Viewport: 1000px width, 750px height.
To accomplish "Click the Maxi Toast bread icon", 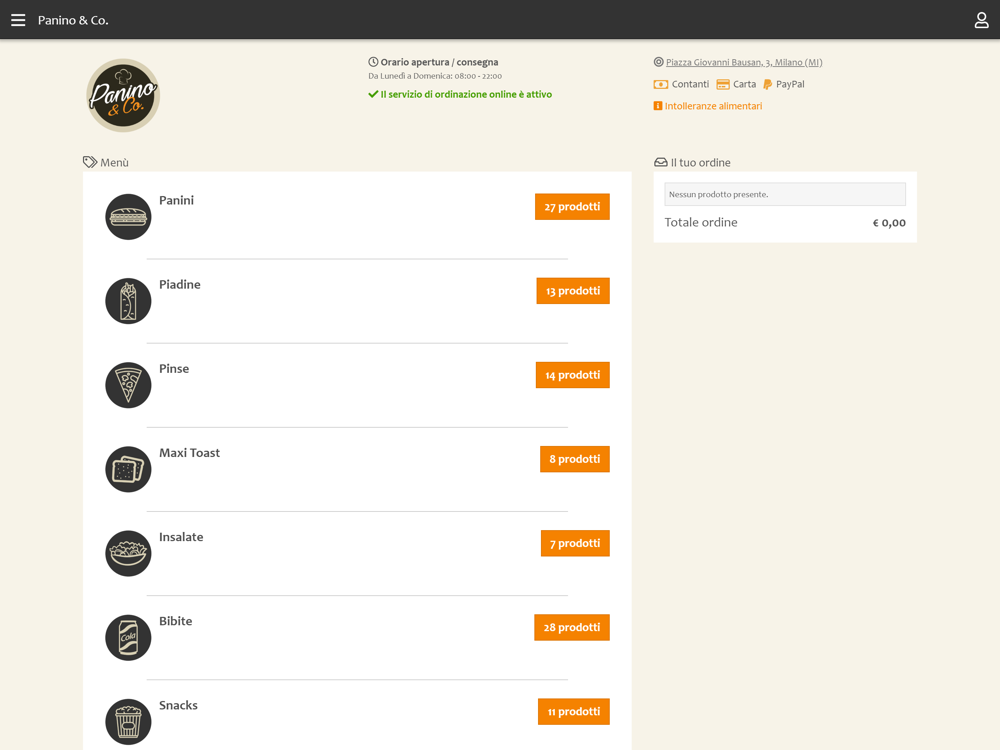I will tap(128, 469).
